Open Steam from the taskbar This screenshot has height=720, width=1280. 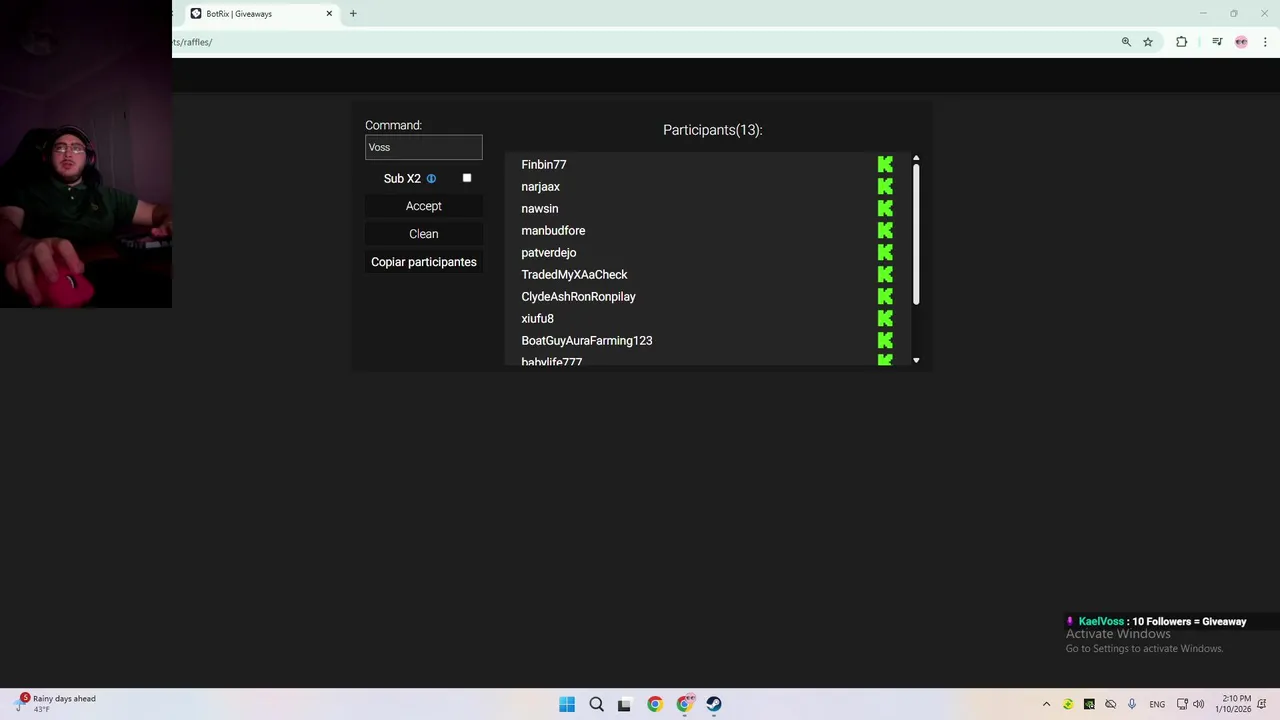[x=714, y=704]
